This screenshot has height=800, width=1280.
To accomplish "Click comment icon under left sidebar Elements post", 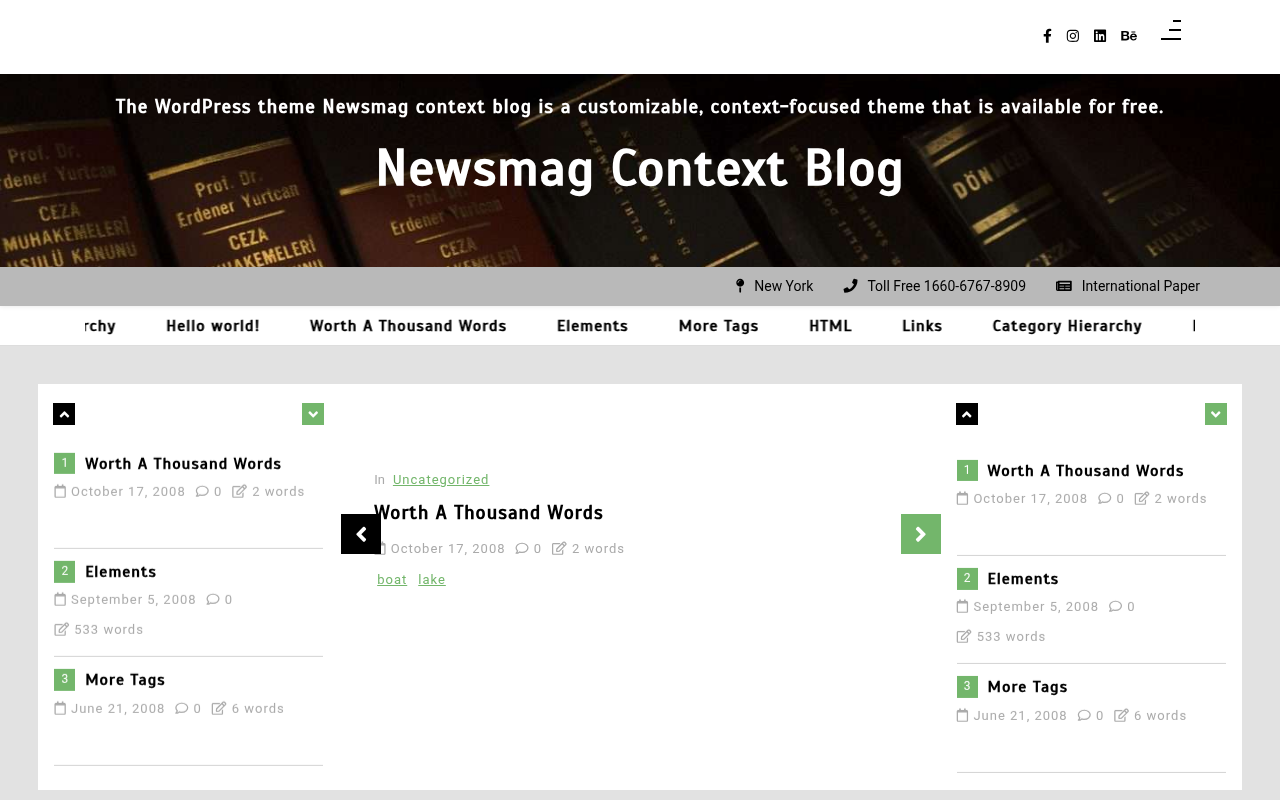I will (x=213, y=600).
